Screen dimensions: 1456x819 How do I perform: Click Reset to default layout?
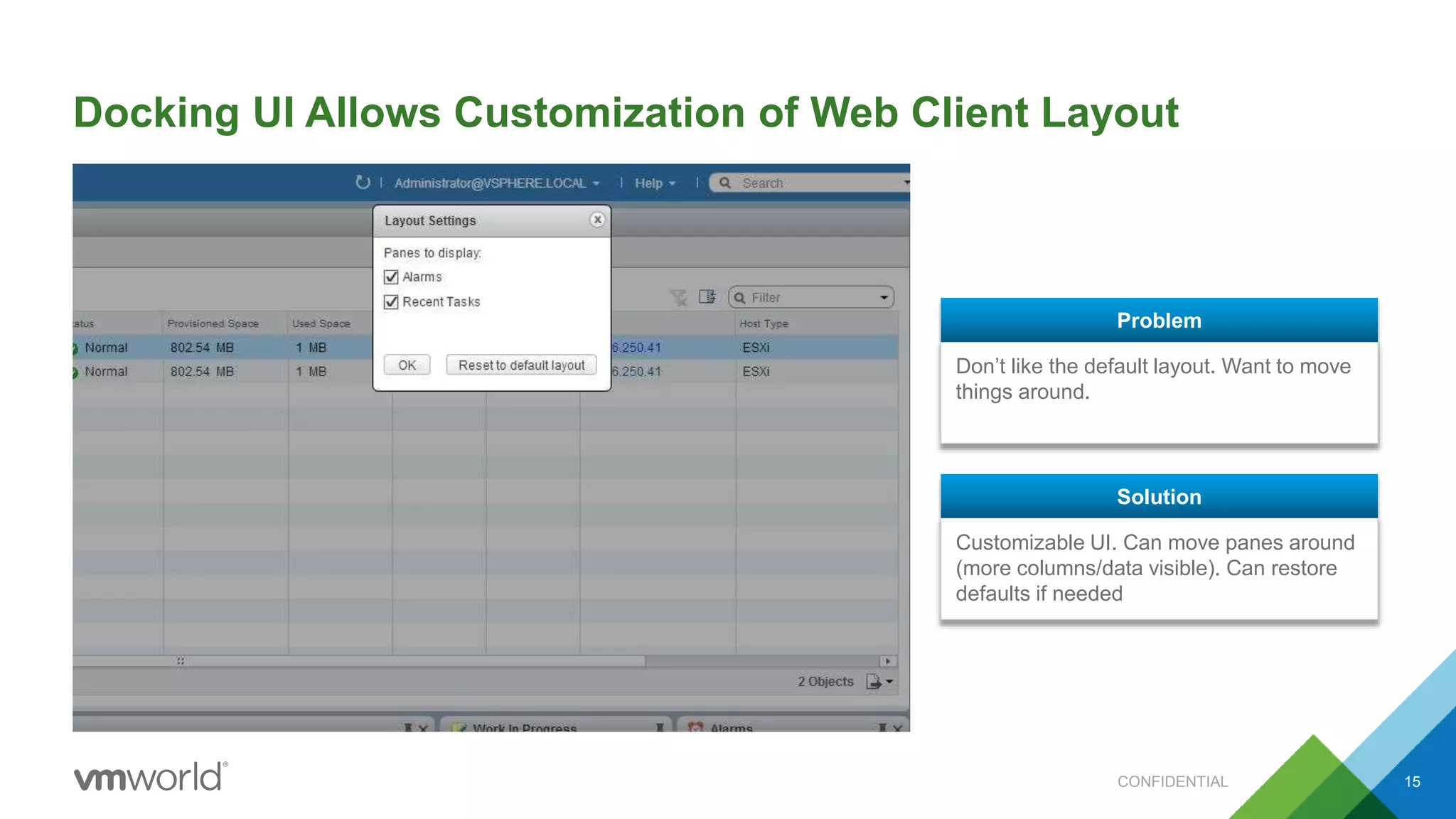521,365
